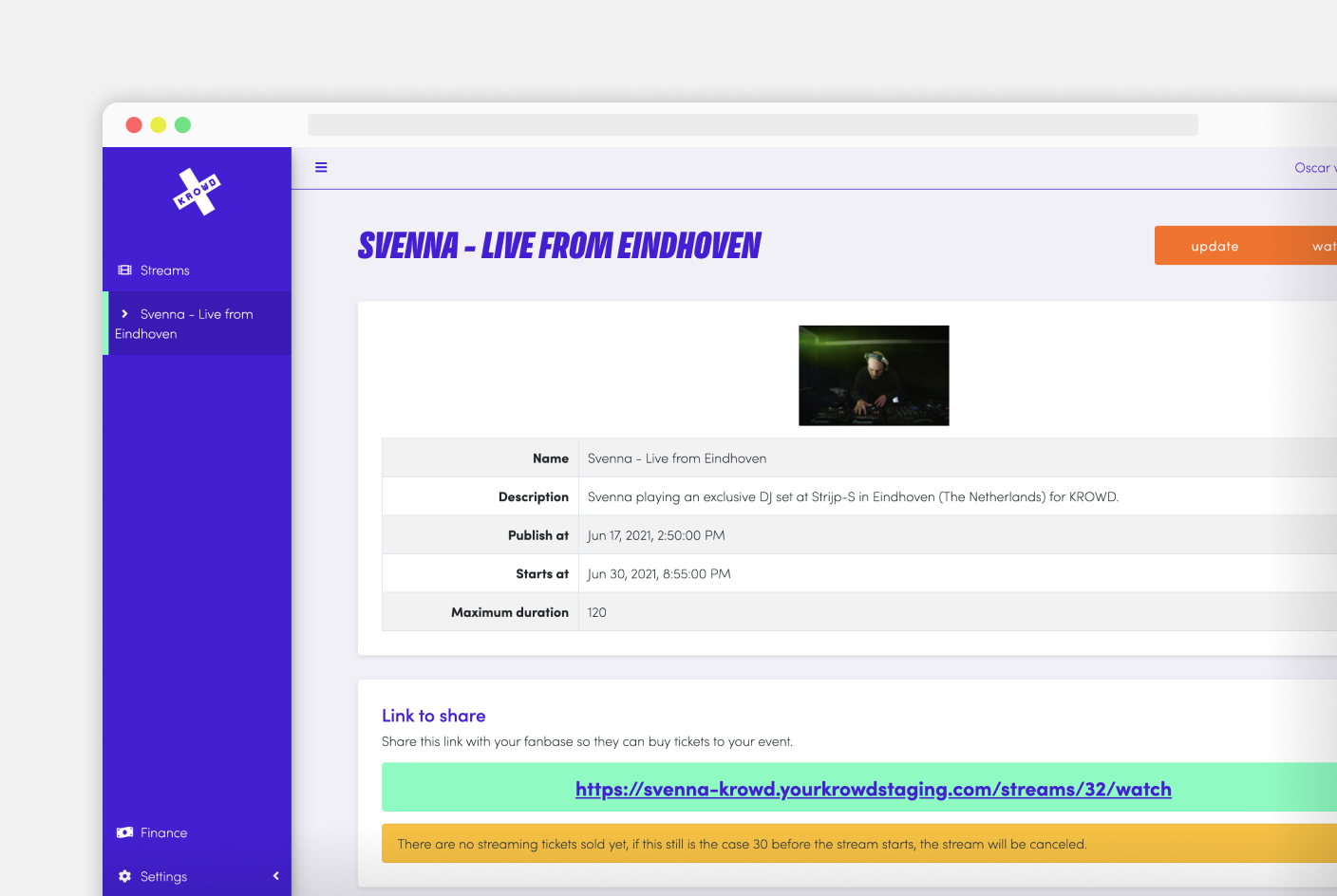Click the Name value Svenna - Live from Eindhoven
1337x896 pixels.
[677, 458]
